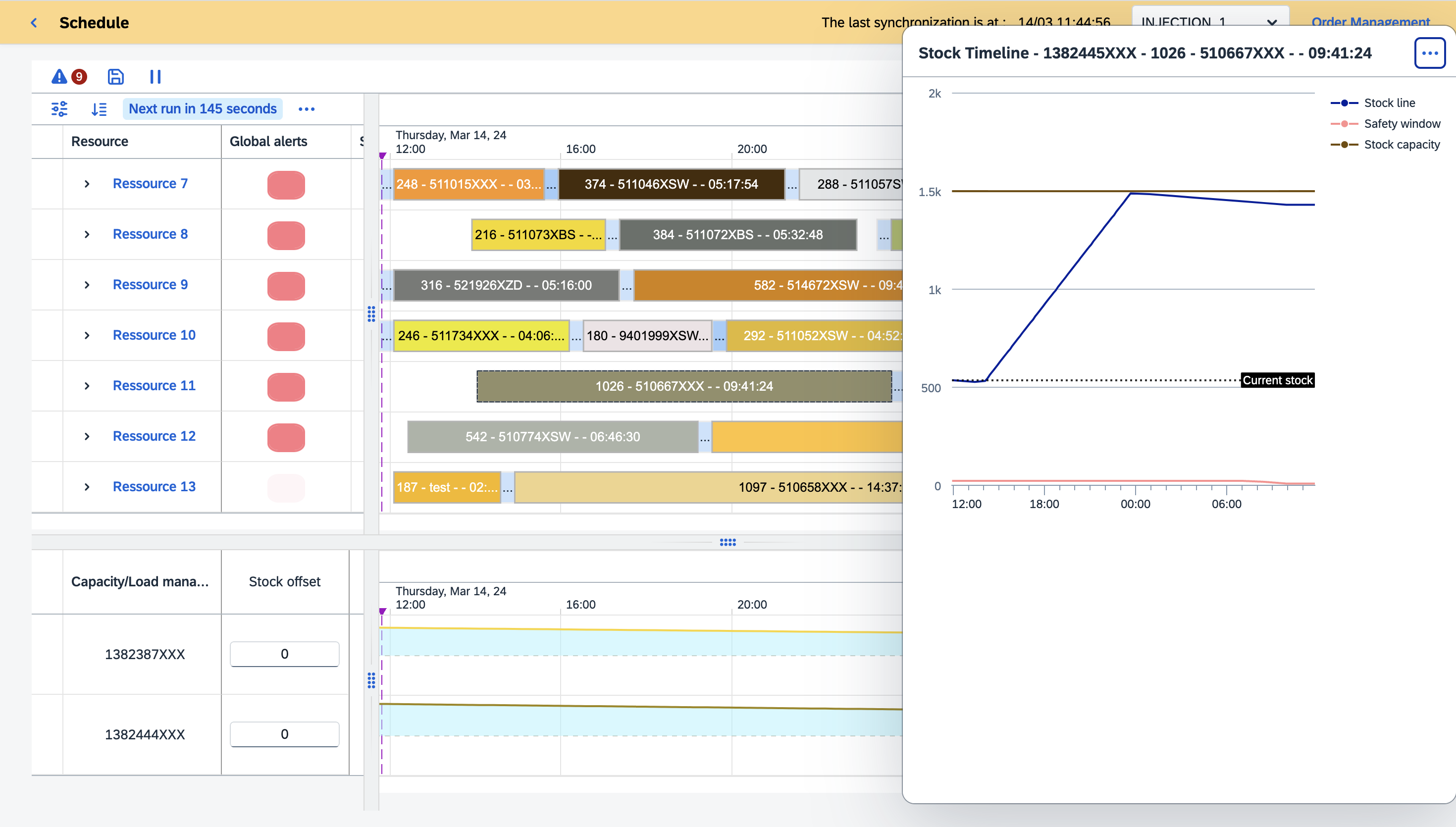Viewport: 1456px width, 827px height.
Task: Click the vertical splitter handle beside the Gantt chart
Action: 371,314
